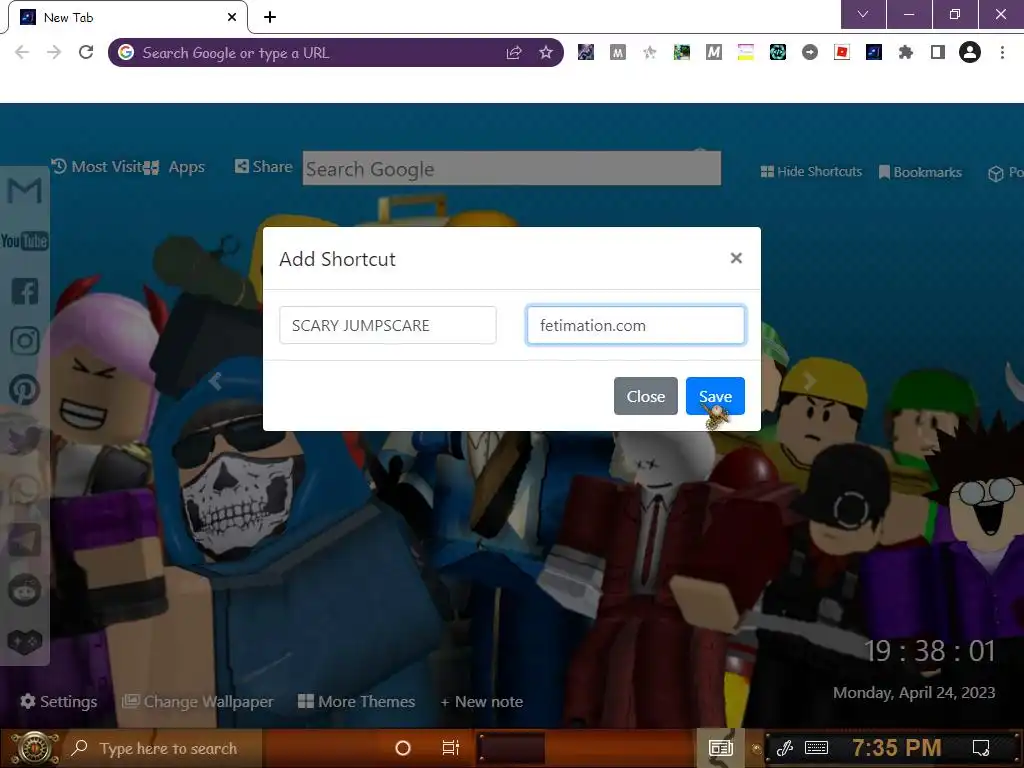1024x768 pixels.
Task: Open the profile avatar menu
Action: pos(970,52)
